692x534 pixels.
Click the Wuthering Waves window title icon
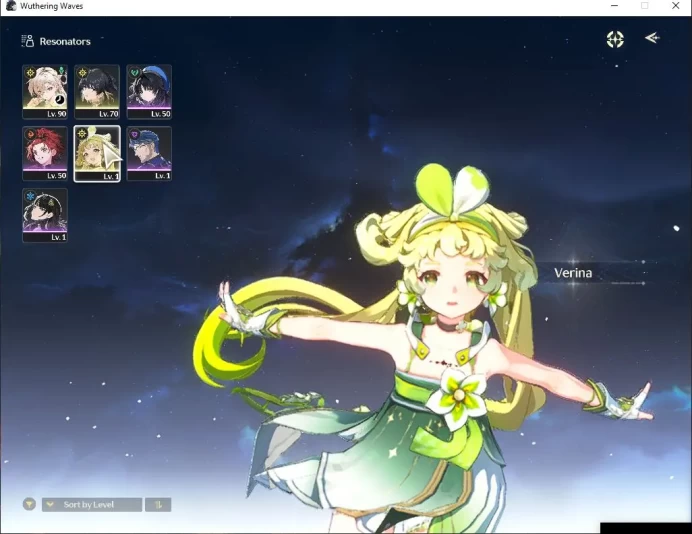(x=11, y=6)
